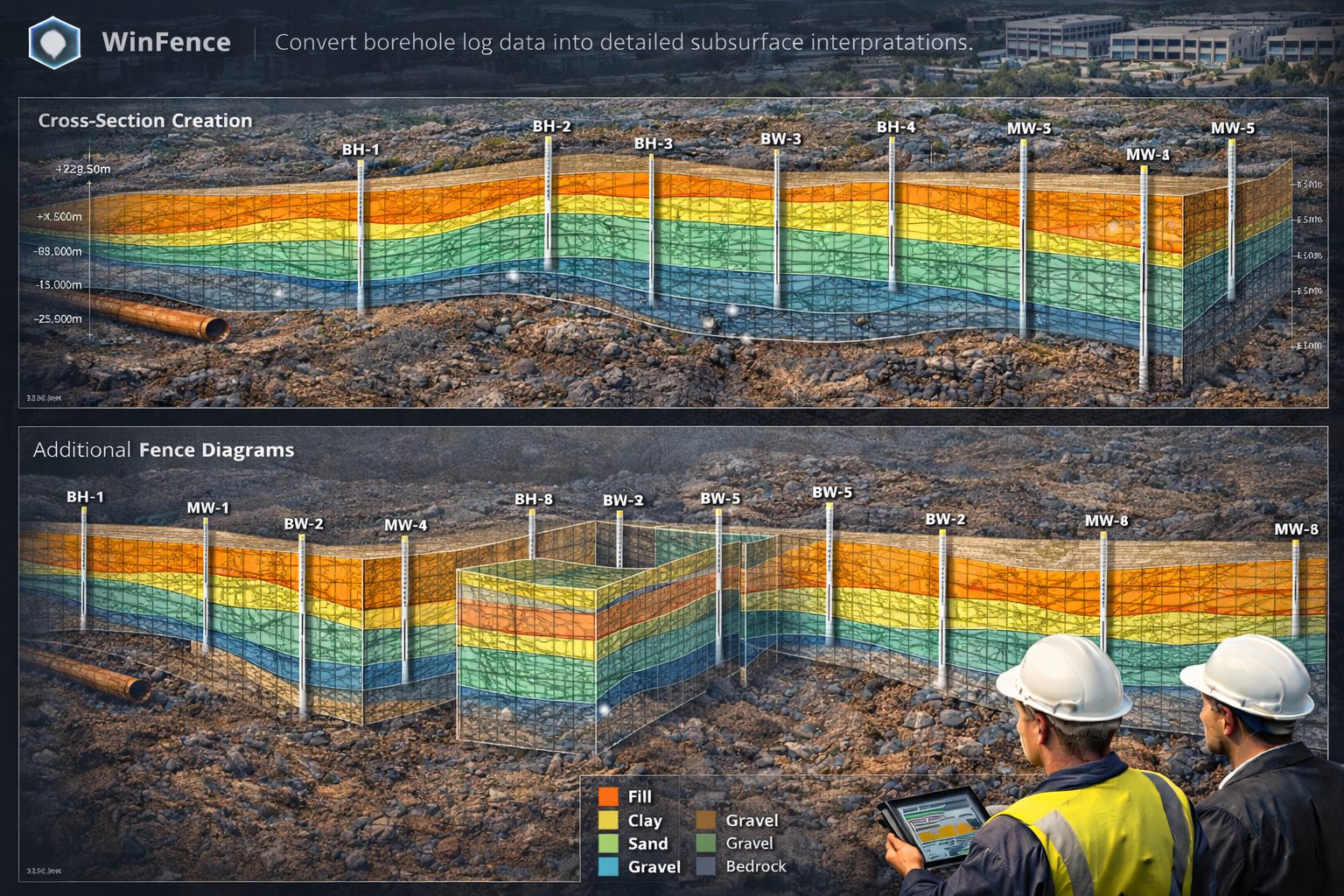Click the BW-5 well marker in the fence diagram

coord(719,569)
